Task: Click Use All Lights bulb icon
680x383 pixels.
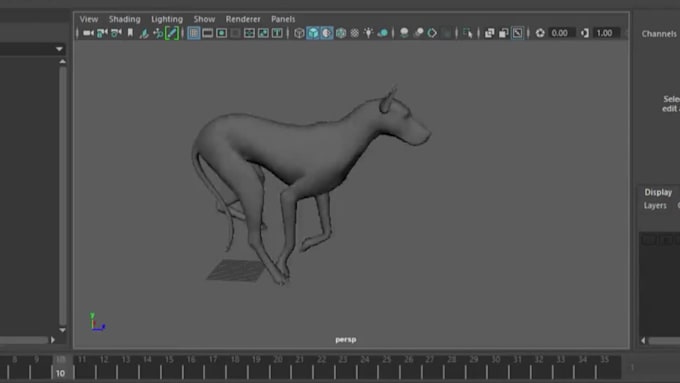Action: (369, 33)
